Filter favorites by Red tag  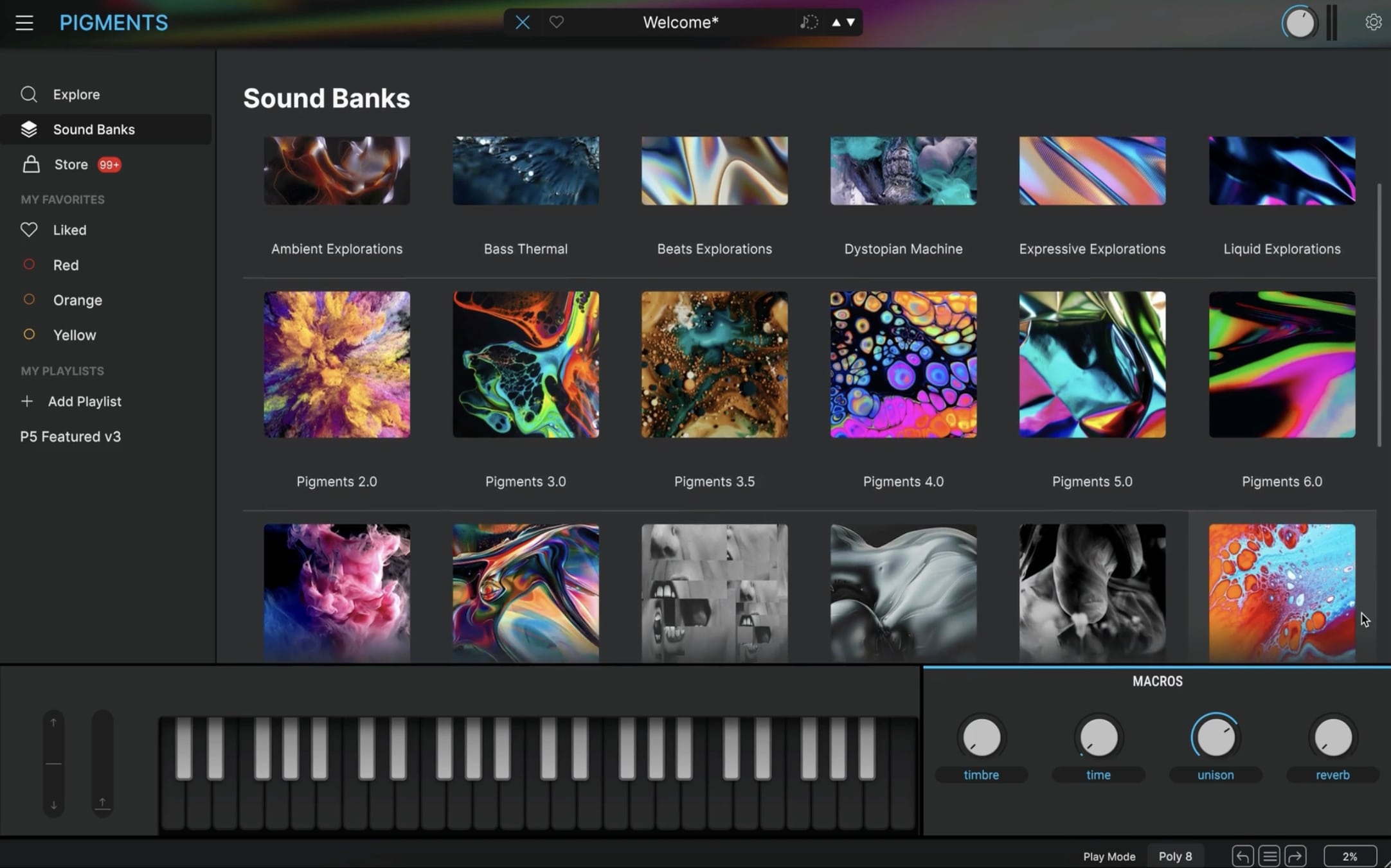pos(66,265)
